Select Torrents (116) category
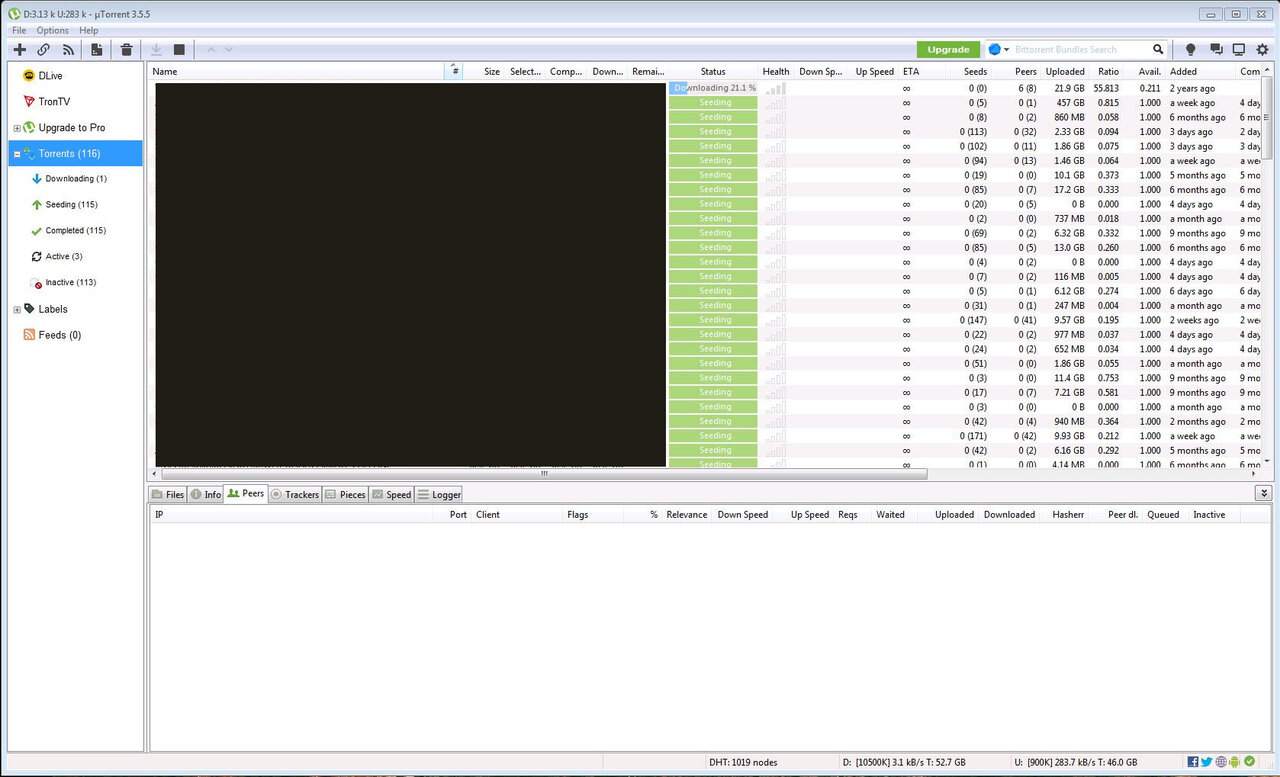 coord(76,154)
